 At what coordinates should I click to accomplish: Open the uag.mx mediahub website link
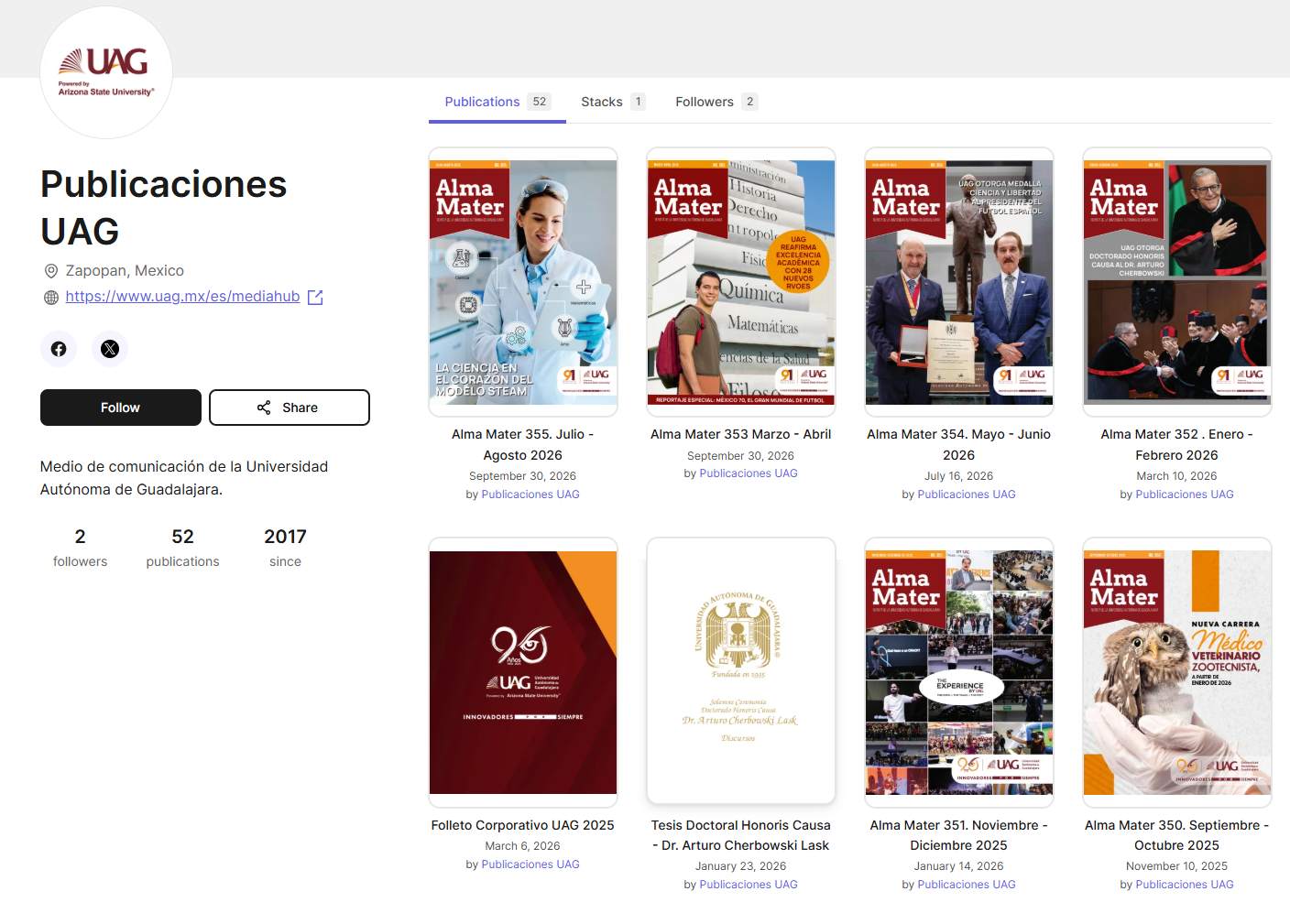click(x=182, y=297)
